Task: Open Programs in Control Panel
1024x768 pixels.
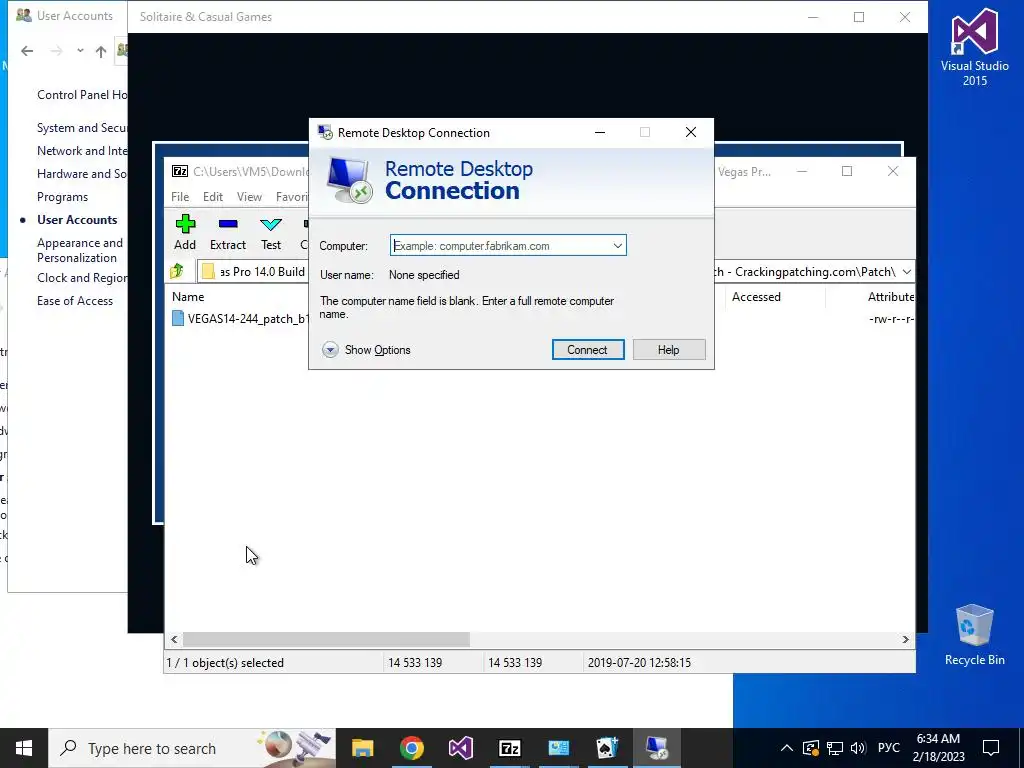Action: 62,197
